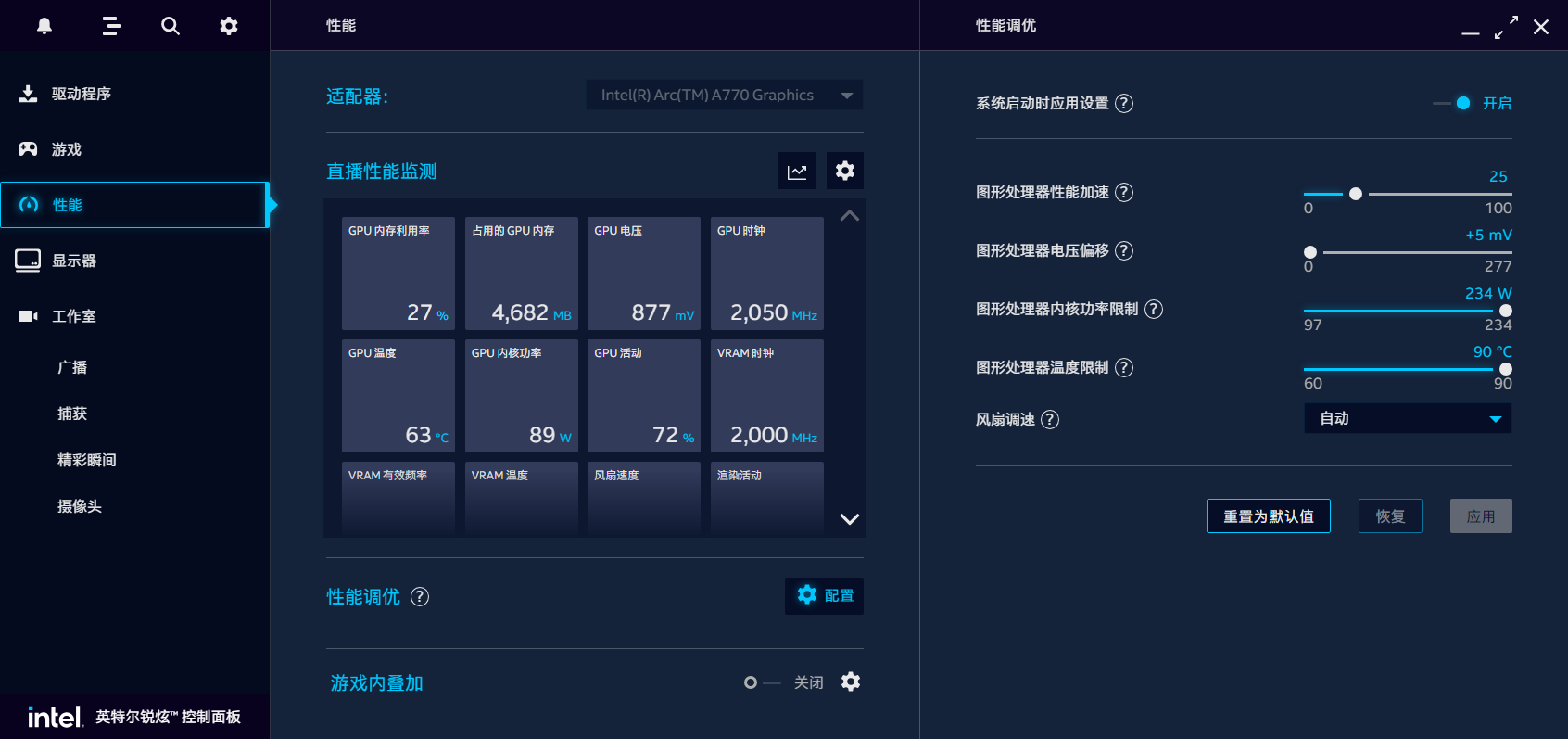Open 工作室 section
Image resolution: width=1568 pixels, height=739 pixels.
[x=134, y=316]
